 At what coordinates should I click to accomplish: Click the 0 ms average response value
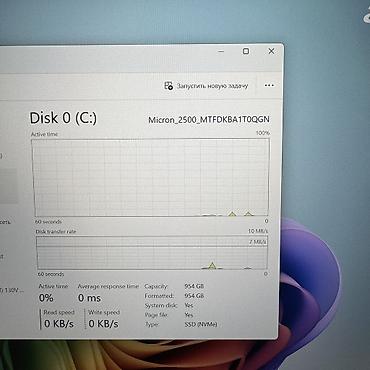tap(89, 298)
